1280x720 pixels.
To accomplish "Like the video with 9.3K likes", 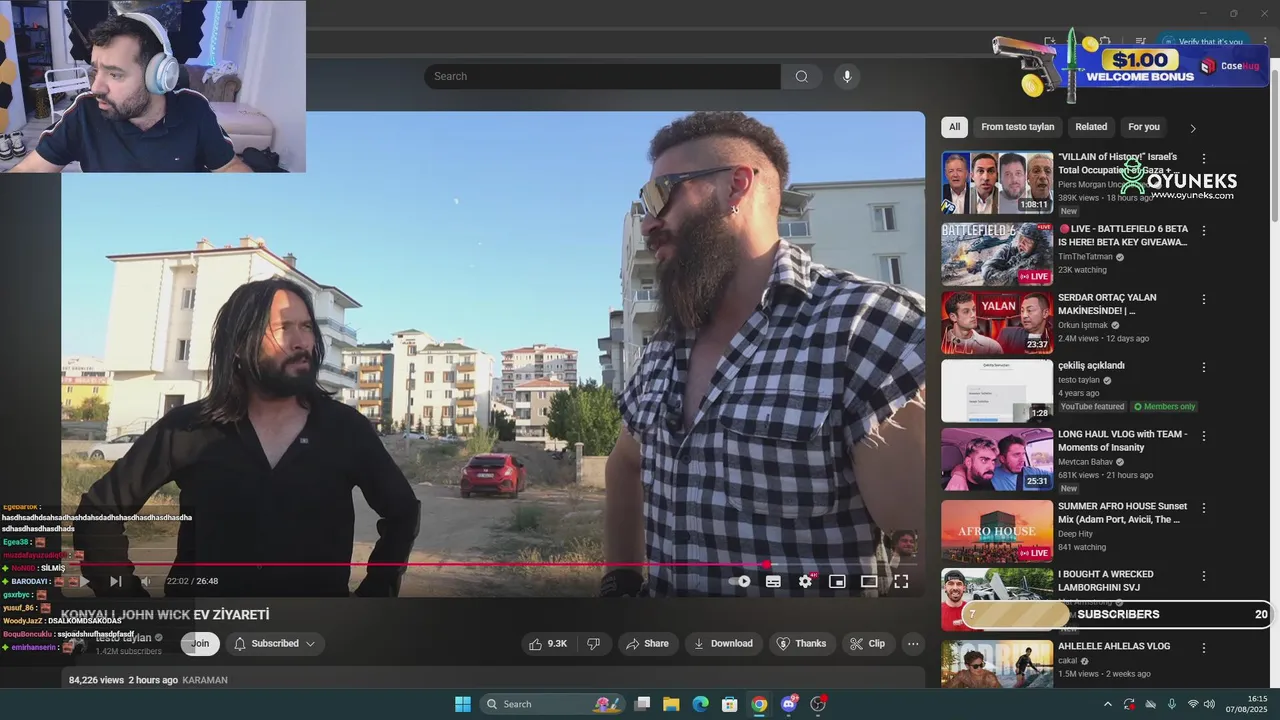I will click(548, 644).
